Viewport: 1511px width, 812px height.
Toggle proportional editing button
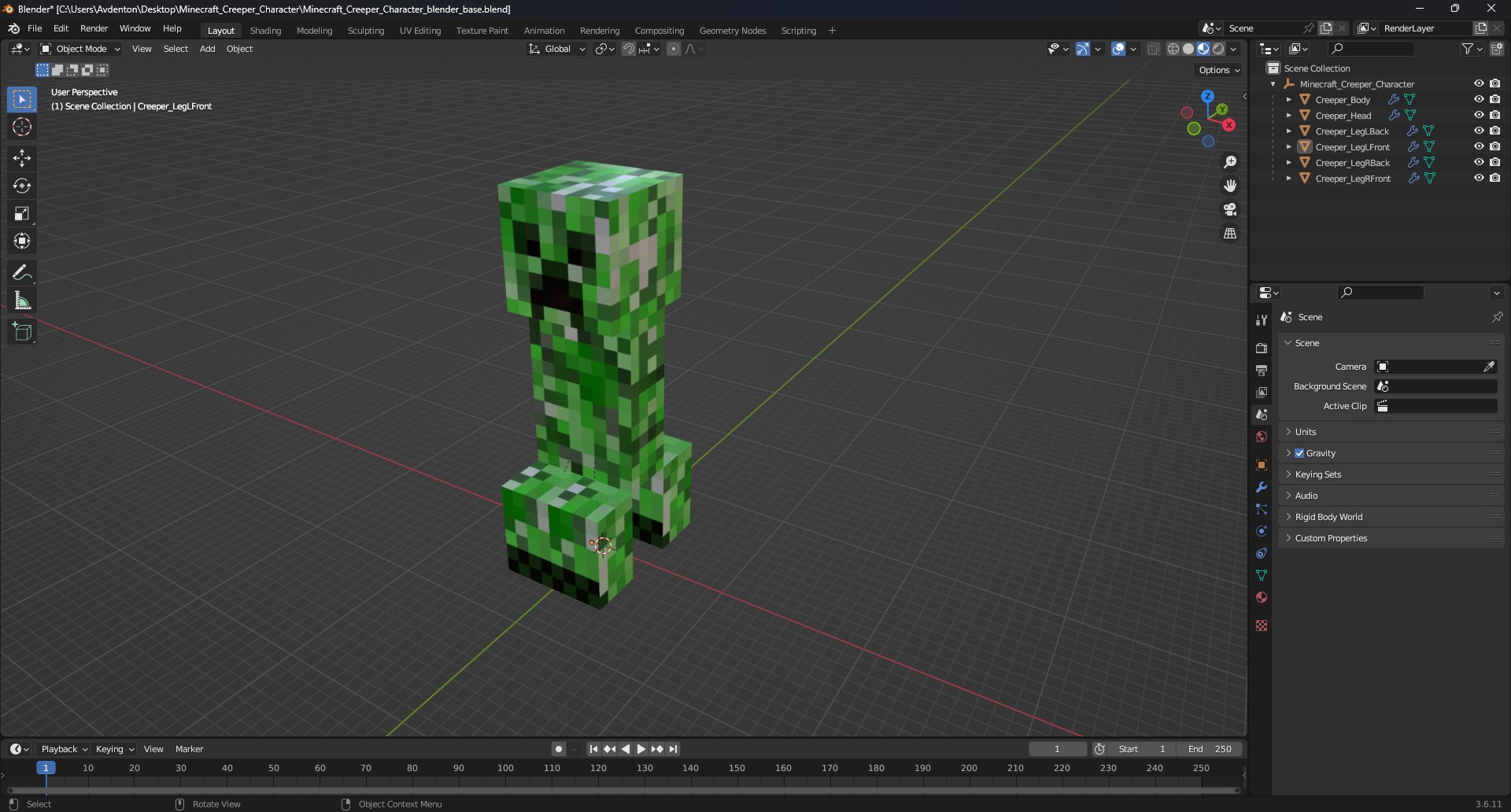click(674, 49)
